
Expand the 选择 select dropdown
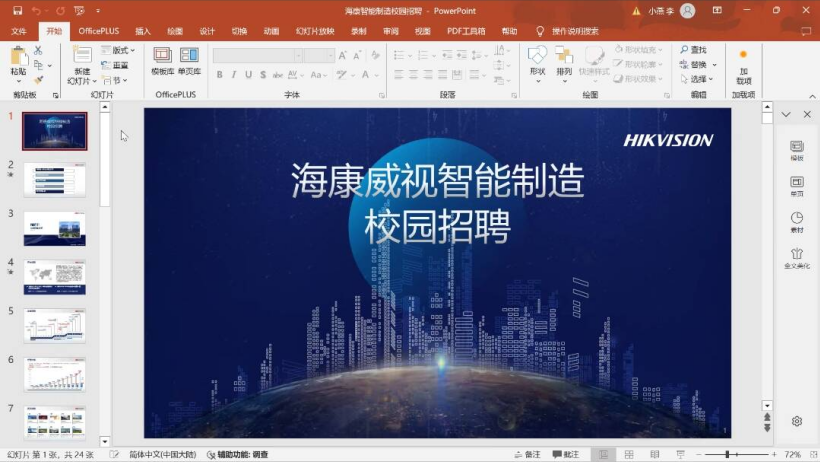698,79
